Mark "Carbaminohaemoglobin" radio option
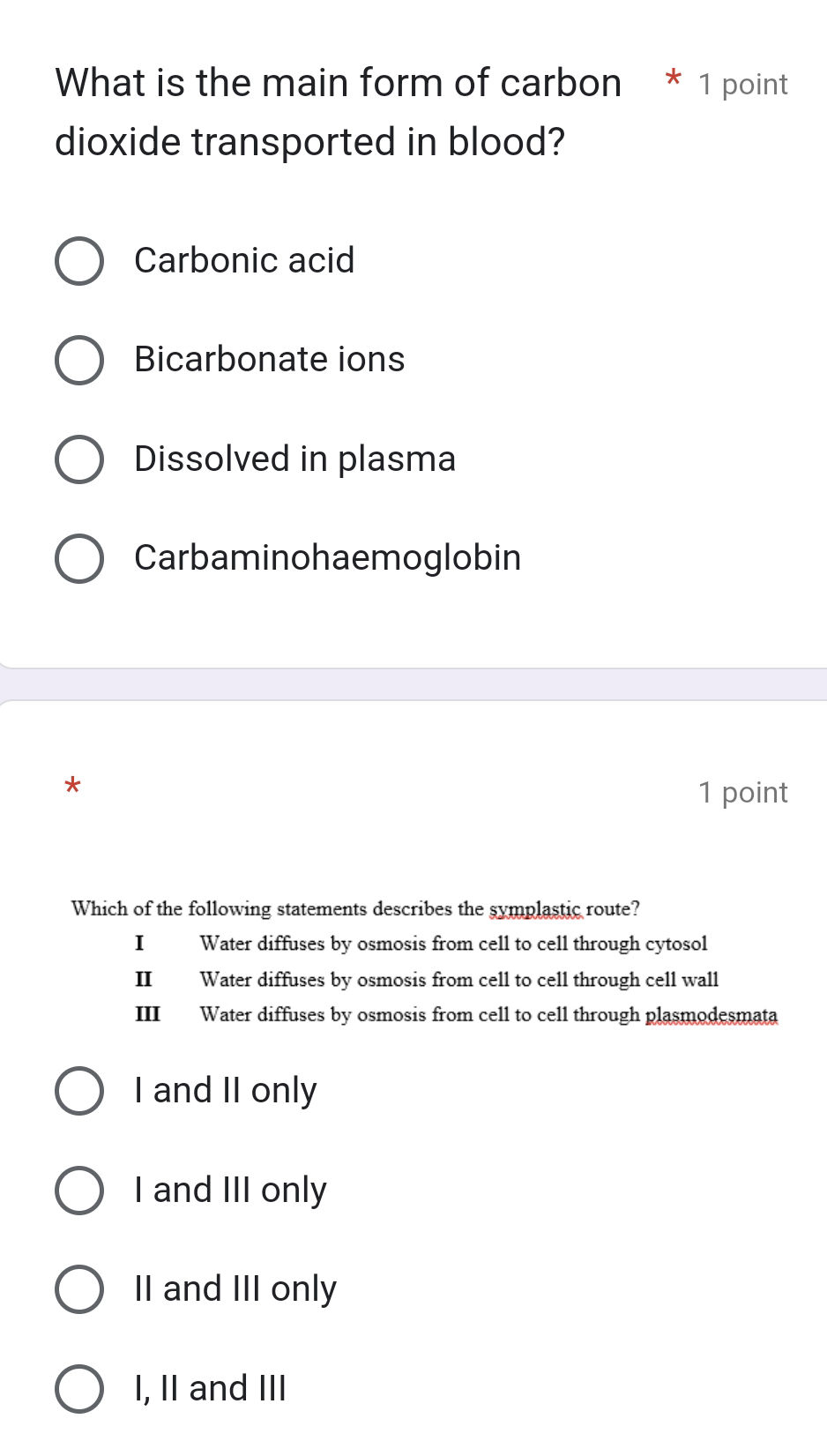The width and height of the screenshot is (827, 1456). click(x=79, y=558)
